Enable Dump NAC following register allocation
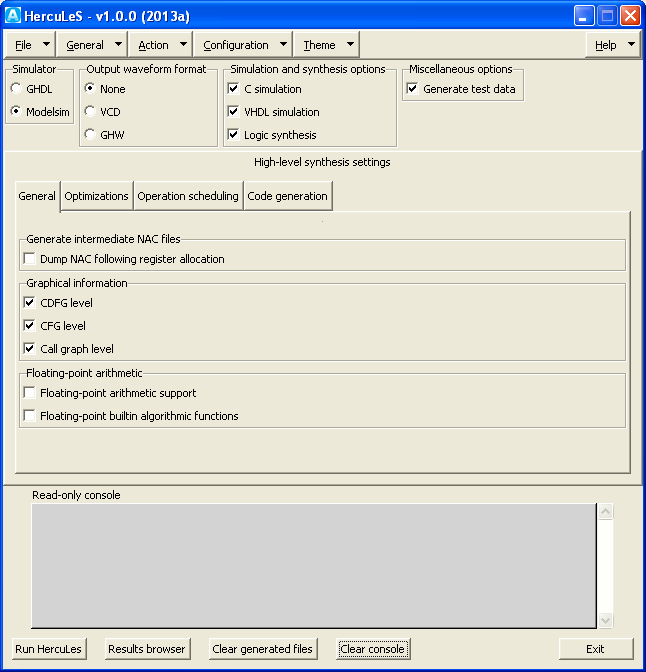The height and width of the screenshot is (672, 646). [30, 259]
